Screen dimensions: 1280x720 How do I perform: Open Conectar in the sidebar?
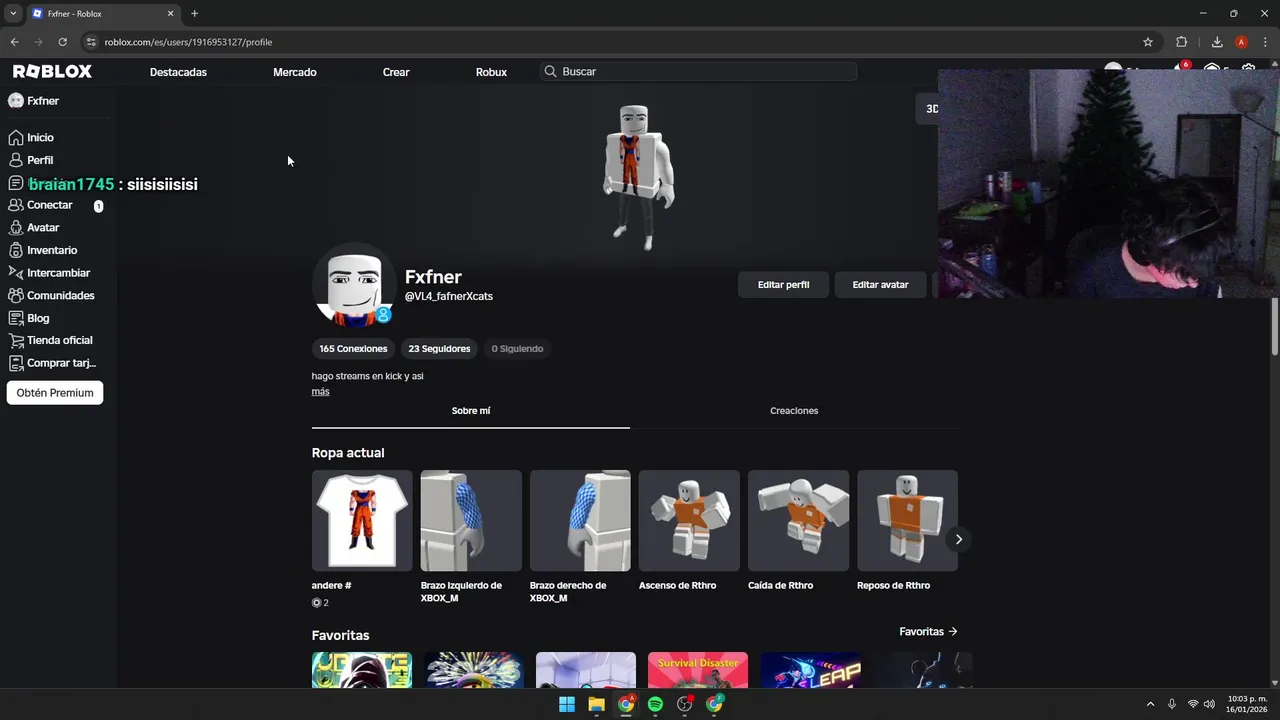coord(50,205)
